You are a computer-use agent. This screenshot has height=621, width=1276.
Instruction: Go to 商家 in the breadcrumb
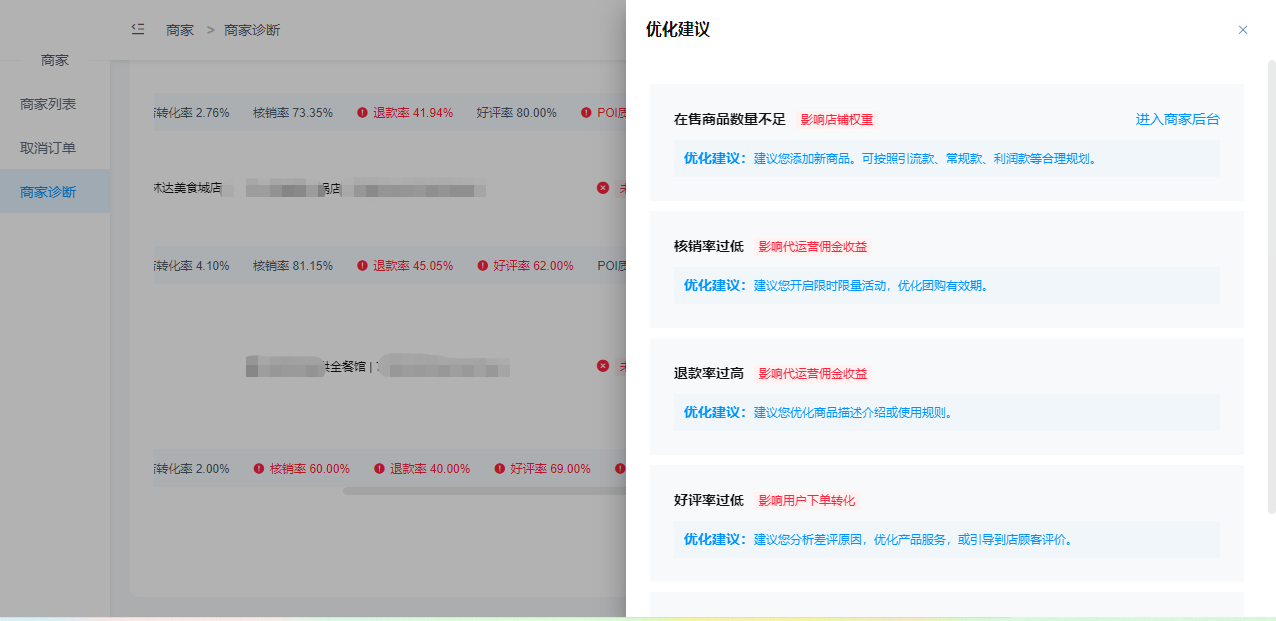point(180,30)
